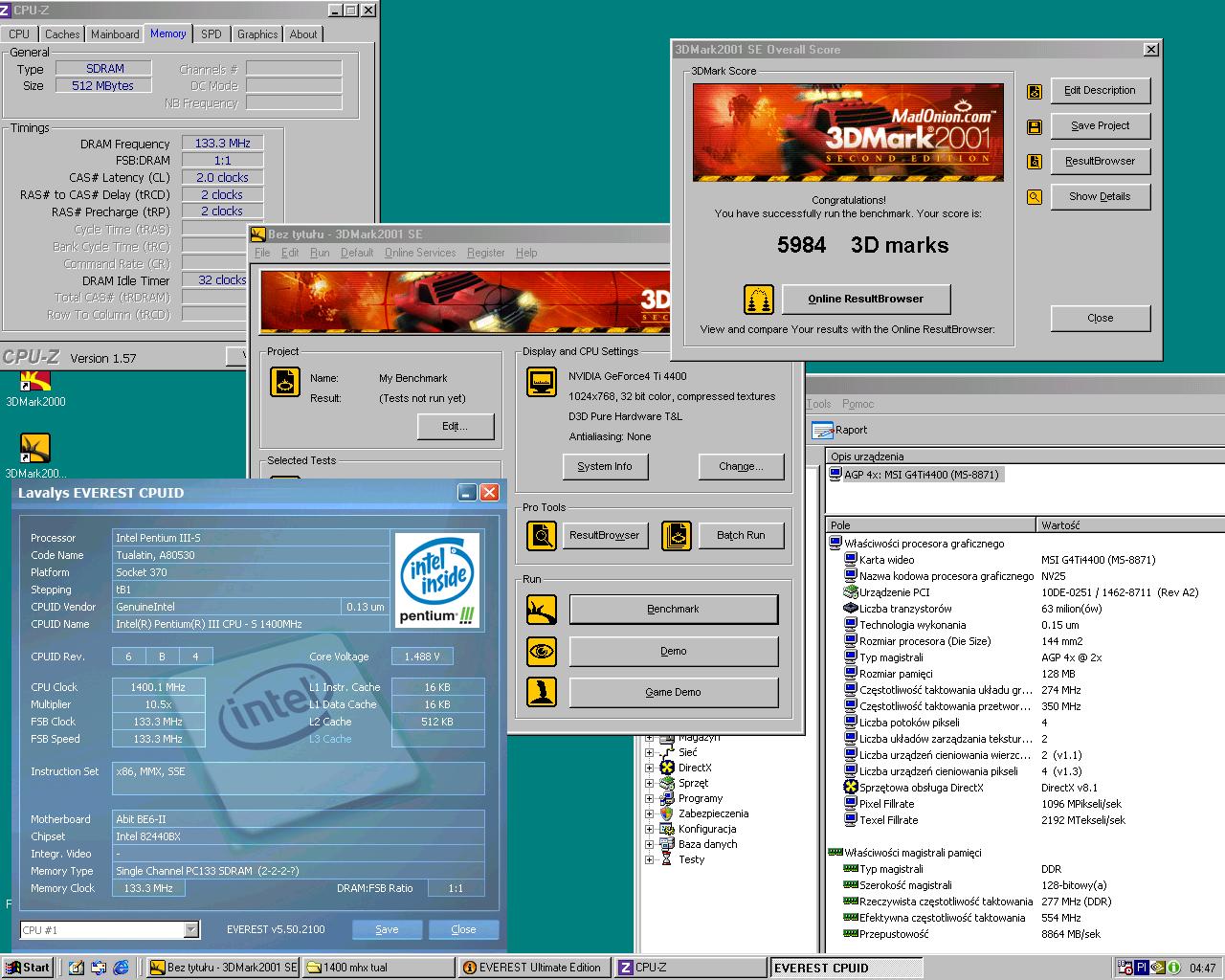Viewport: 1225px width, 980px height.
Task: Select the Zabezpieczenia shield icon
Action: 667,813
